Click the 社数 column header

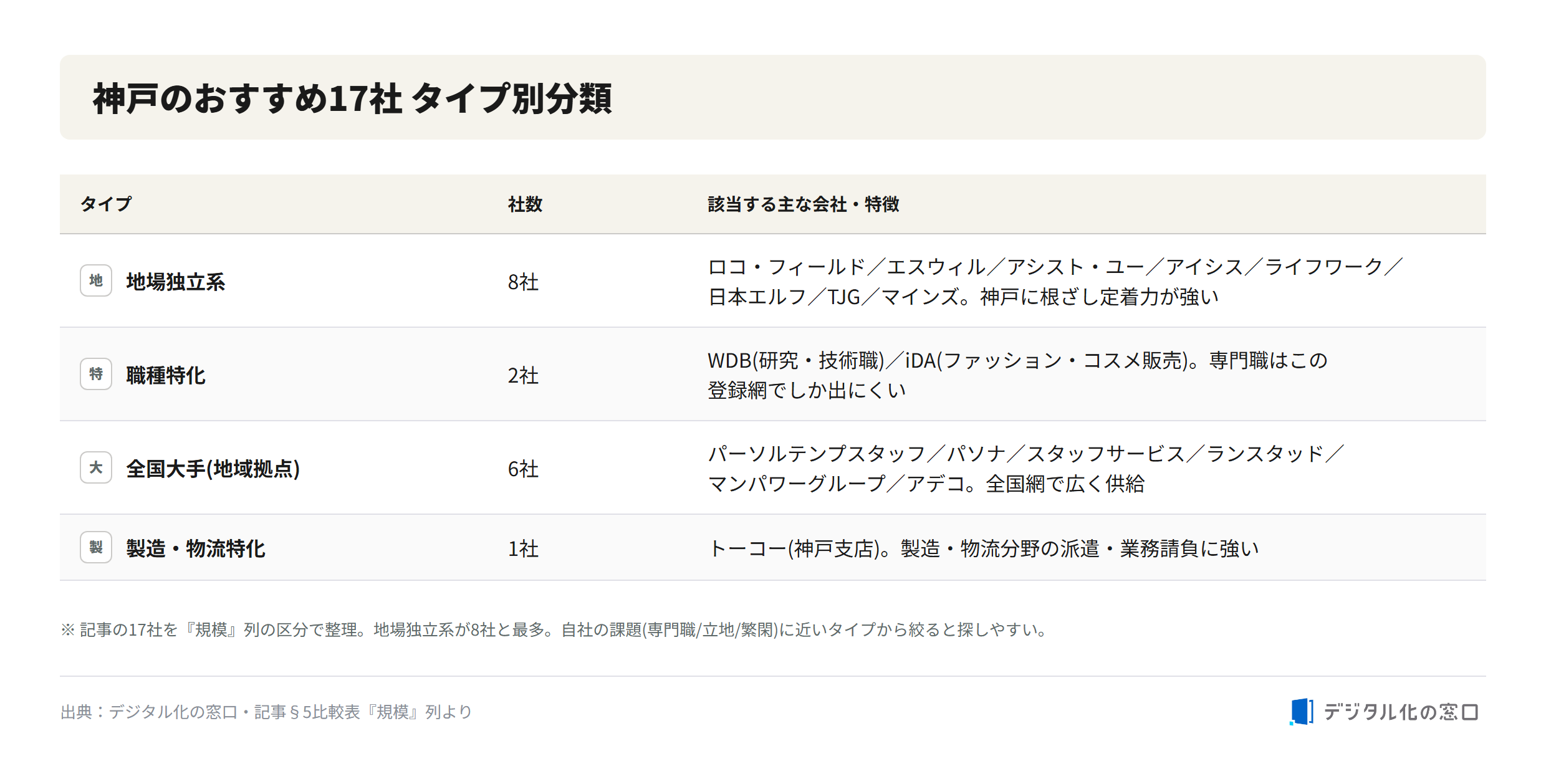pyautogui.click(x=525, y=204)
